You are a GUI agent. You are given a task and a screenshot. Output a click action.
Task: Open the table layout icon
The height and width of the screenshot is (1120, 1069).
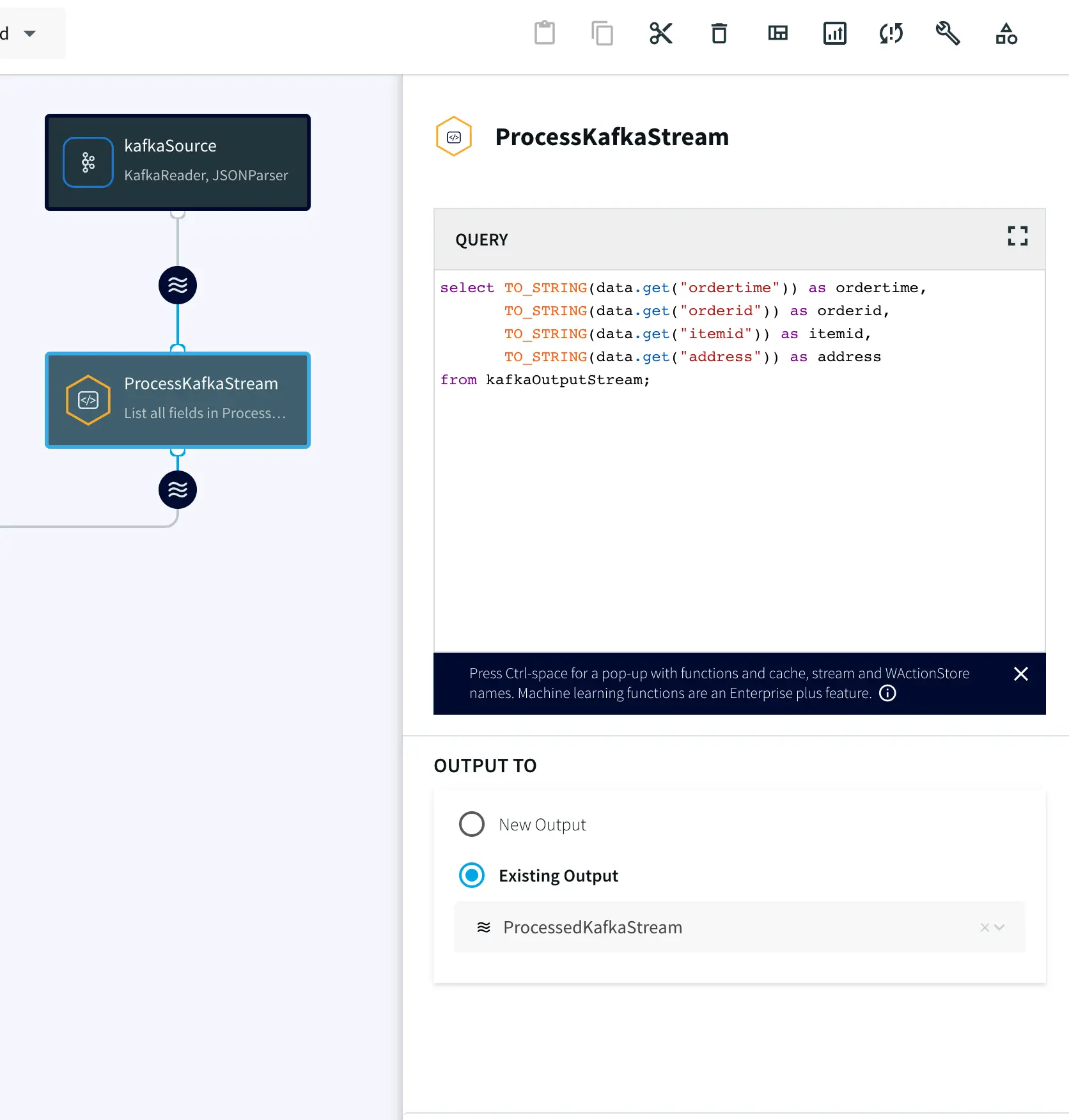coord(777,33)
